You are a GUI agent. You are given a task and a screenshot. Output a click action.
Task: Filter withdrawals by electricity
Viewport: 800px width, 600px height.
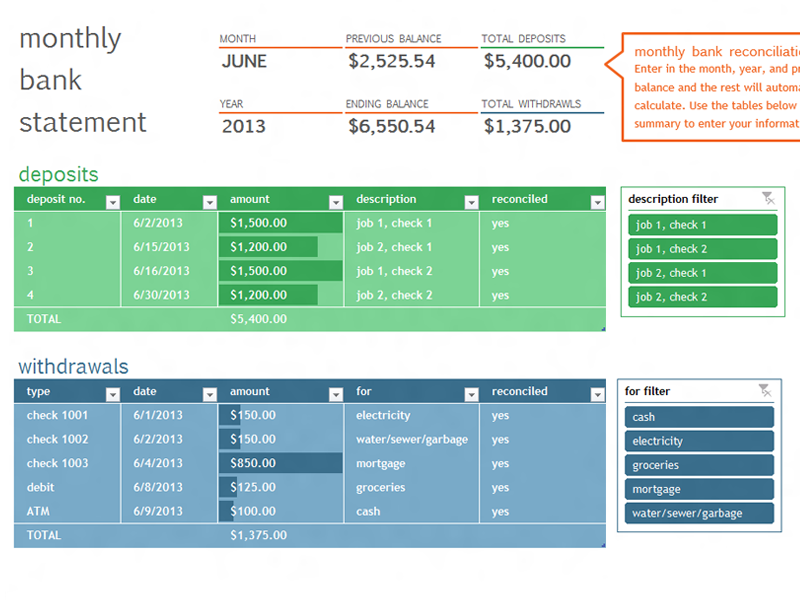(699, 441)
